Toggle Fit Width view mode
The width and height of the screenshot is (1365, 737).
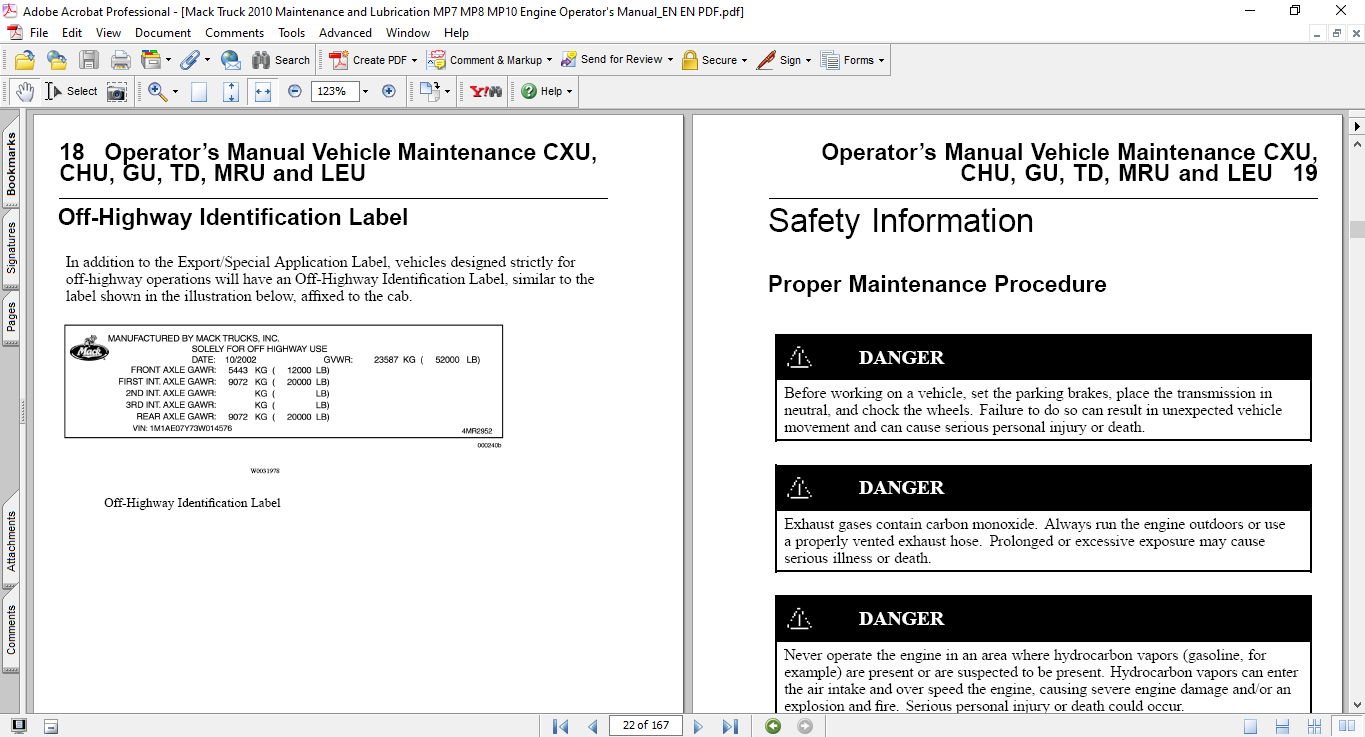click(262, 91)
